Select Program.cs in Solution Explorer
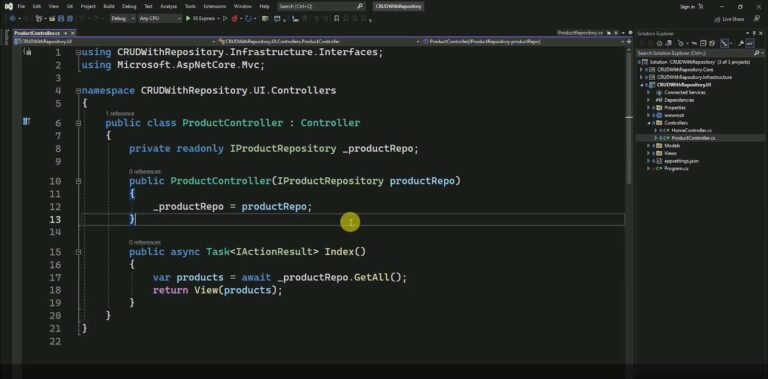Screen dimensions: 768x379 pos(675,168)
